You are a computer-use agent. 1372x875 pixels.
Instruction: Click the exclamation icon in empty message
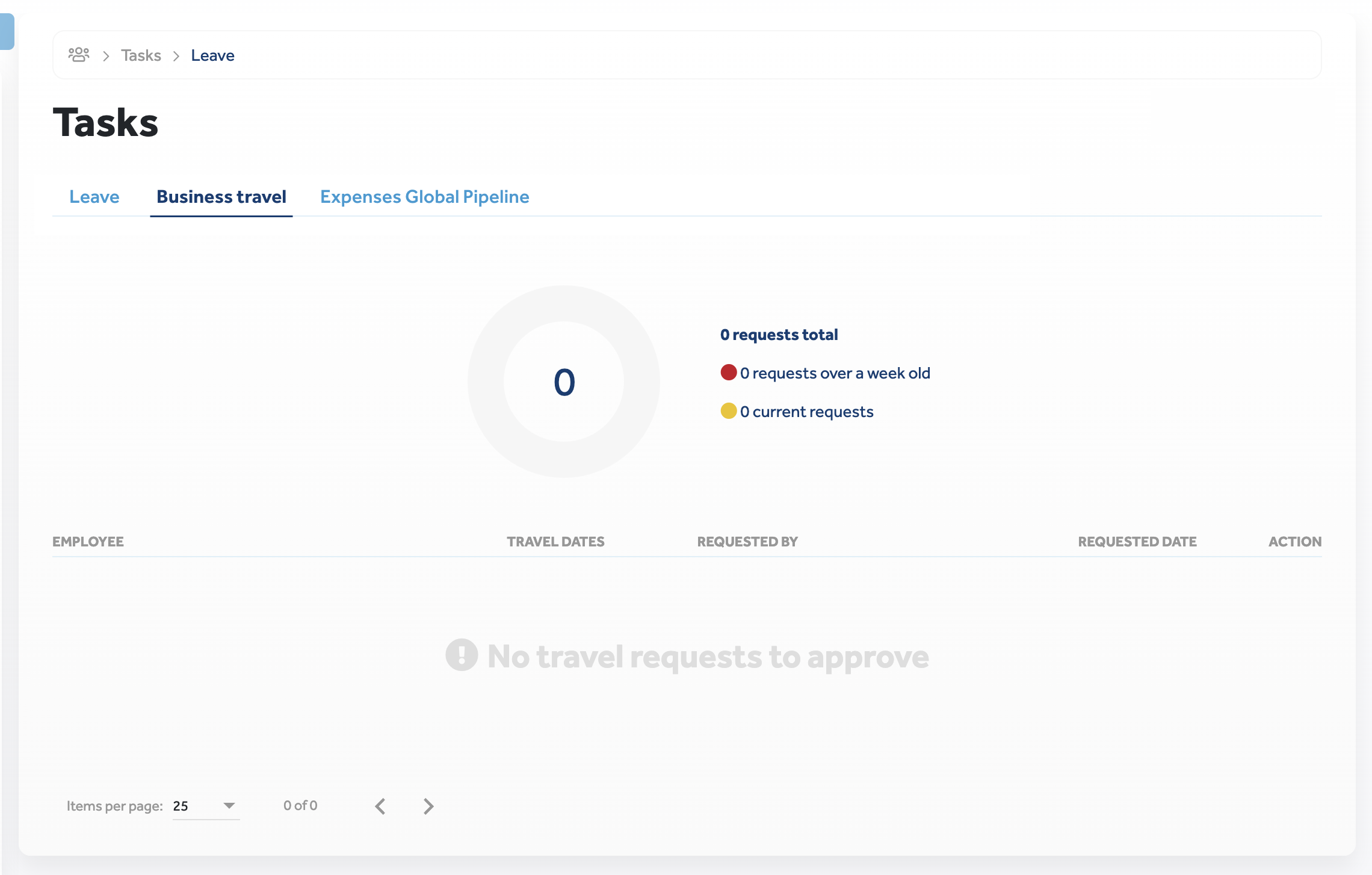click(462, 655)
